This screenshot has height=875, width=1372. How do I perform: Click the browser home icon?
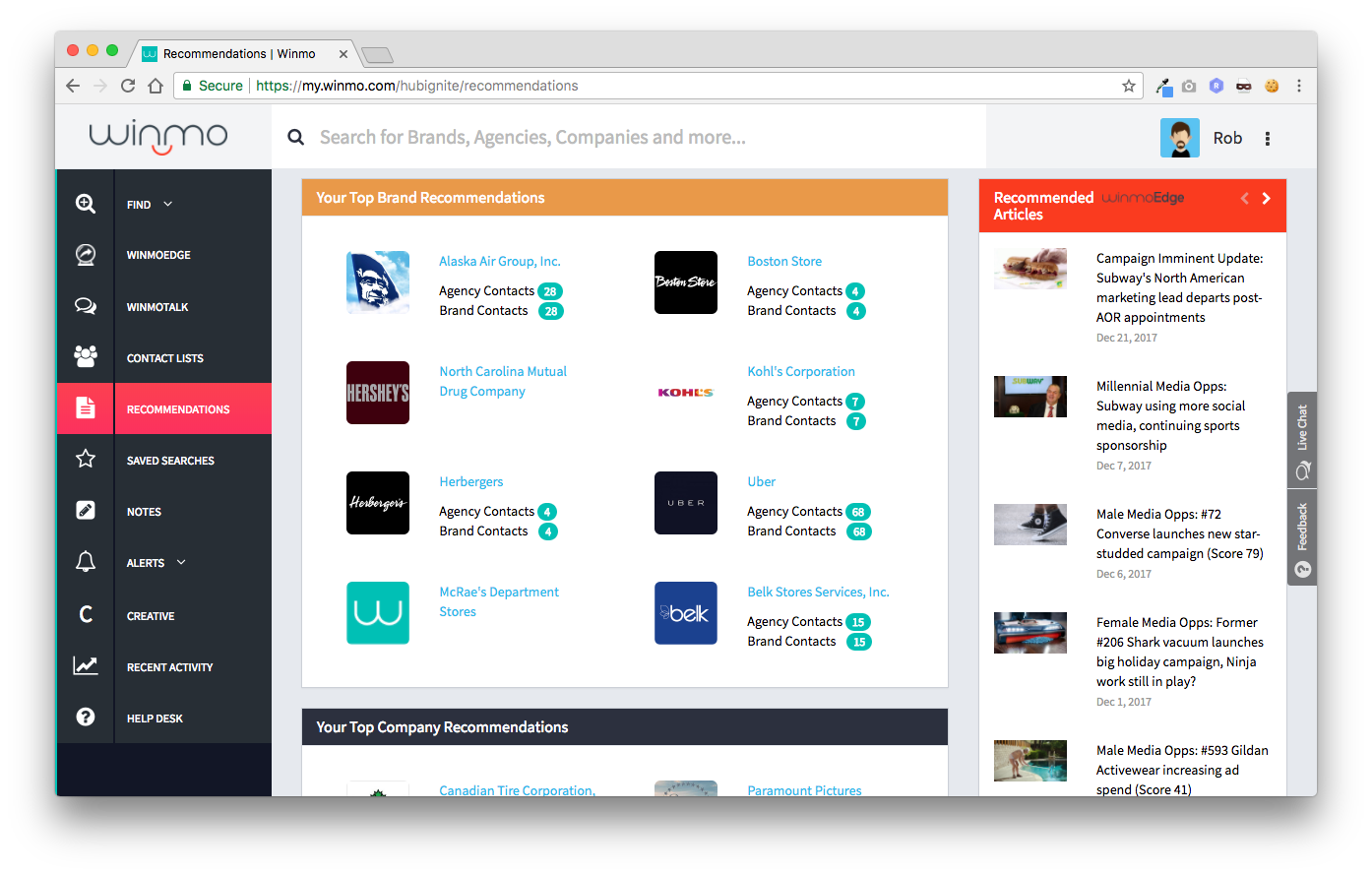pyautogui.click(x=156, y=86)
